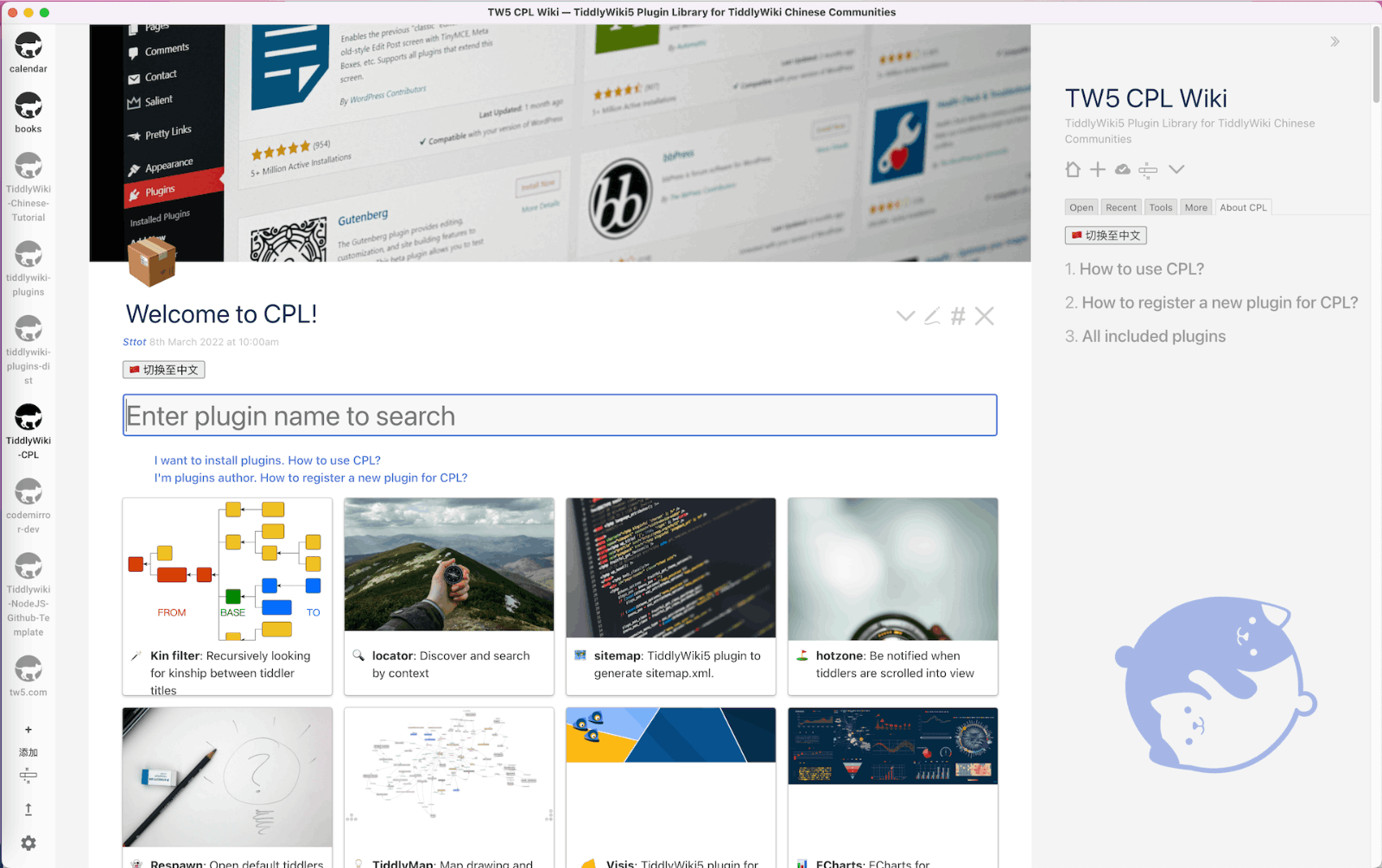Collapse the right sidebar with double chevron
Viewport: 1382px width, 868px height.
point(1335,41)
